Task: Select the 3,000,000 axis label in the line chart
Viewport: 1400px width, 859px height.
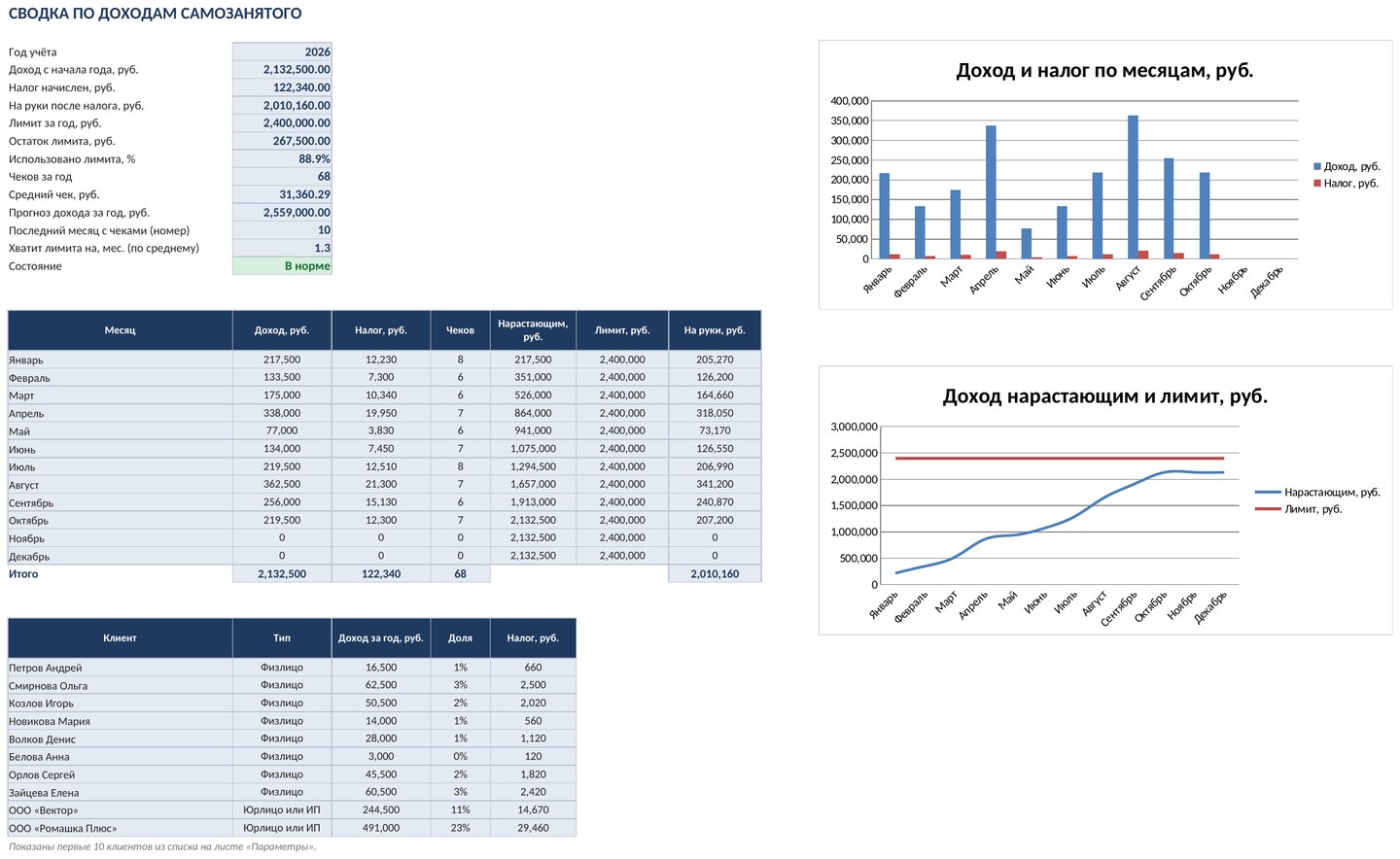Action: (854, 427)
